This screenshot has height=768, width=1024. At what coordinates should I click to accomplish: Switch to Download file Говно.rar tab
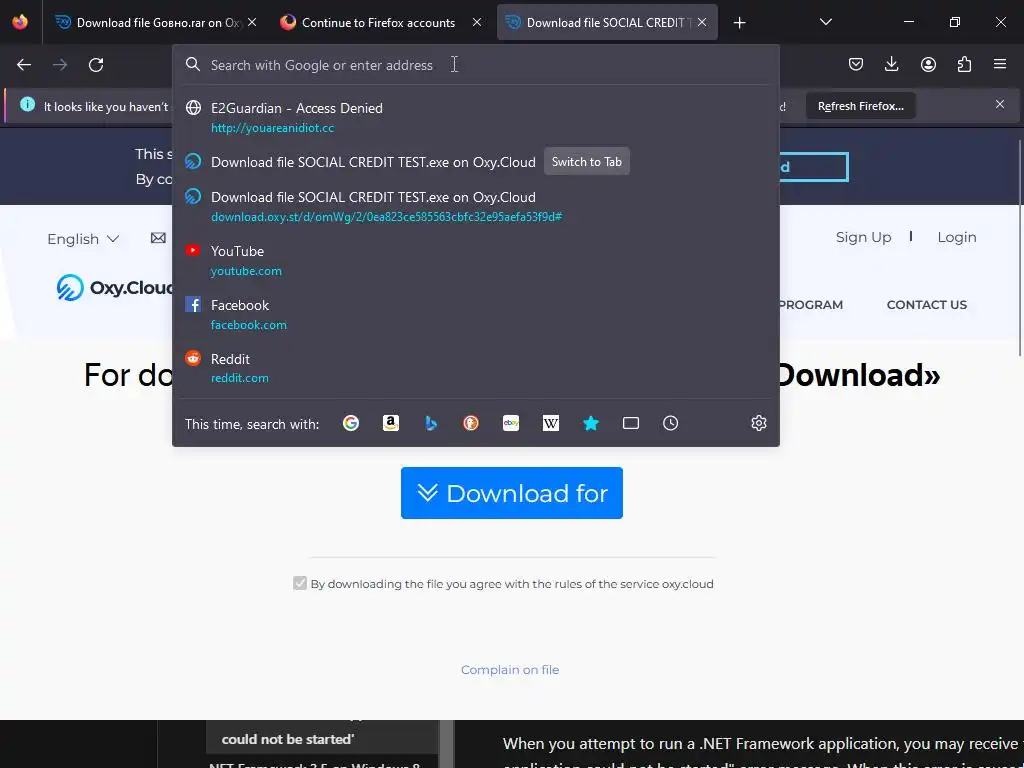157,22
